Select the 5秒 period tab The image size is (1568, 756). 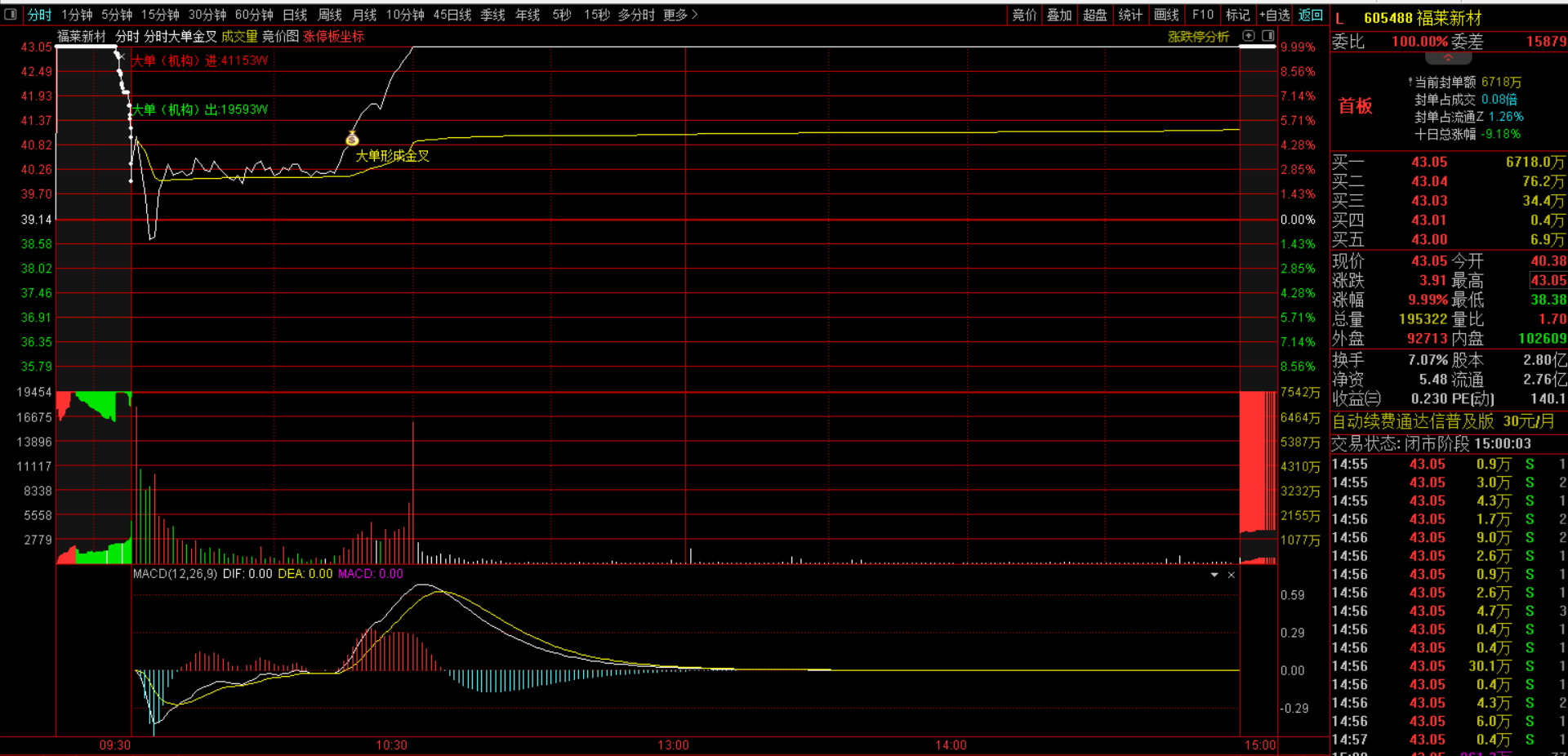[x=562, y=15]
